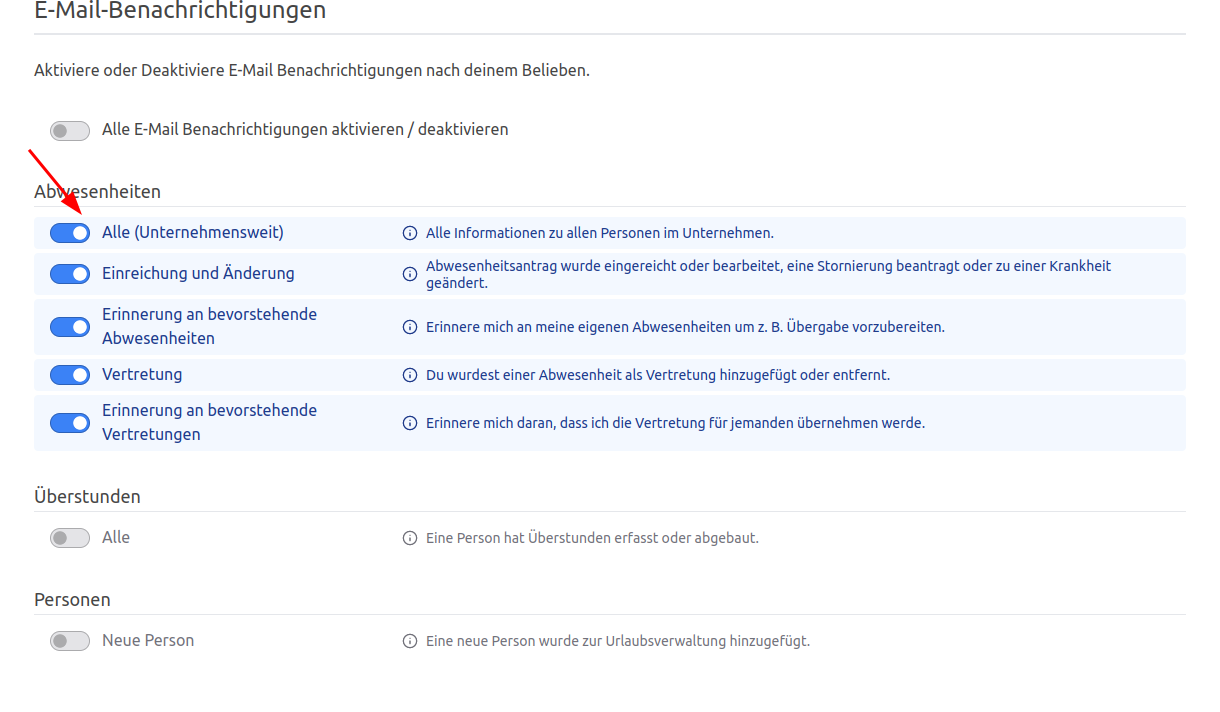
Task: Disable "Erinnerung an bevorstehende Abwesenheiten" toggle
Action: click(69, 326)
